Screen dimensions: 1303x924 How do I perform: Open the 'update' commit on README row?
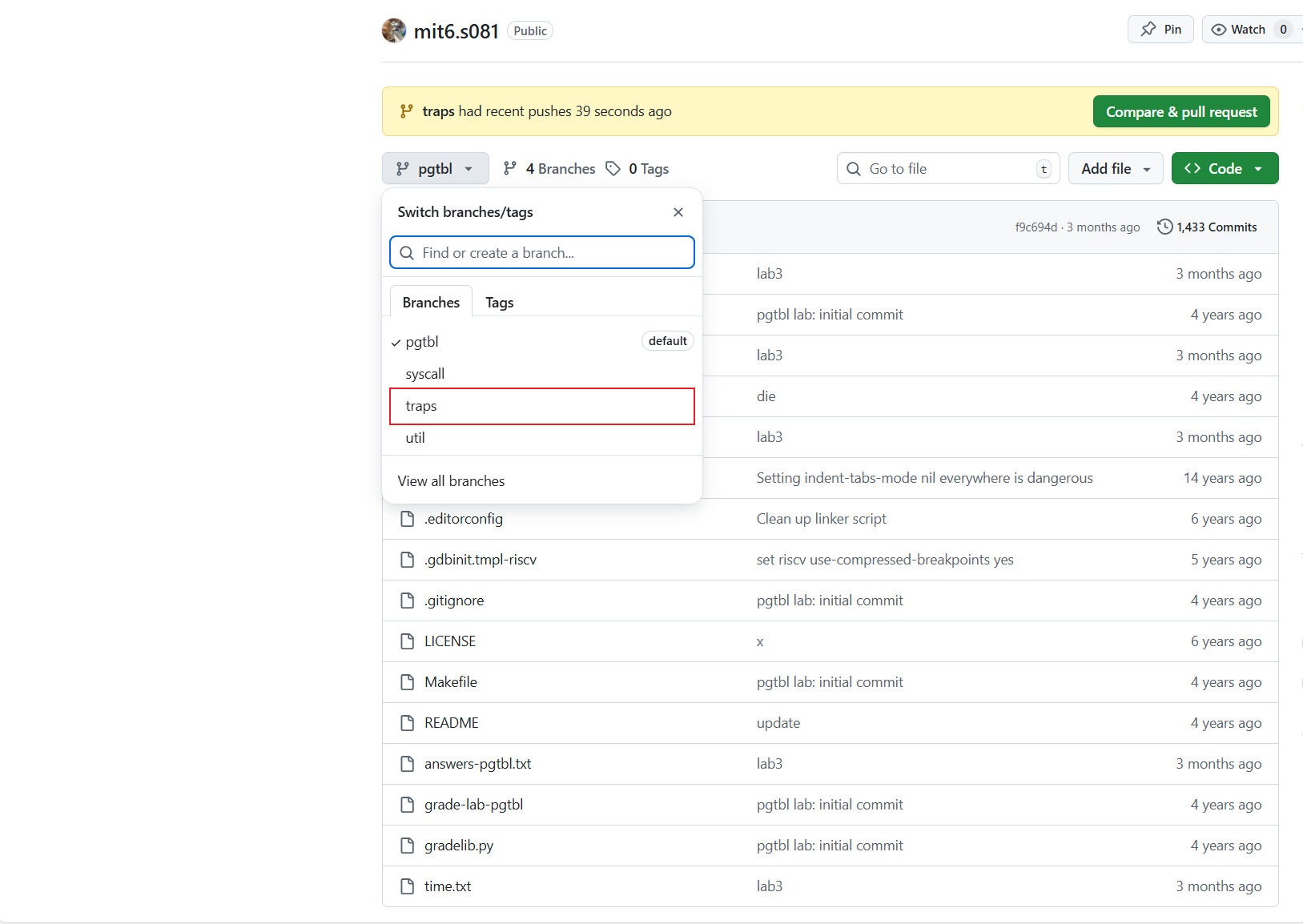(778, 723)
